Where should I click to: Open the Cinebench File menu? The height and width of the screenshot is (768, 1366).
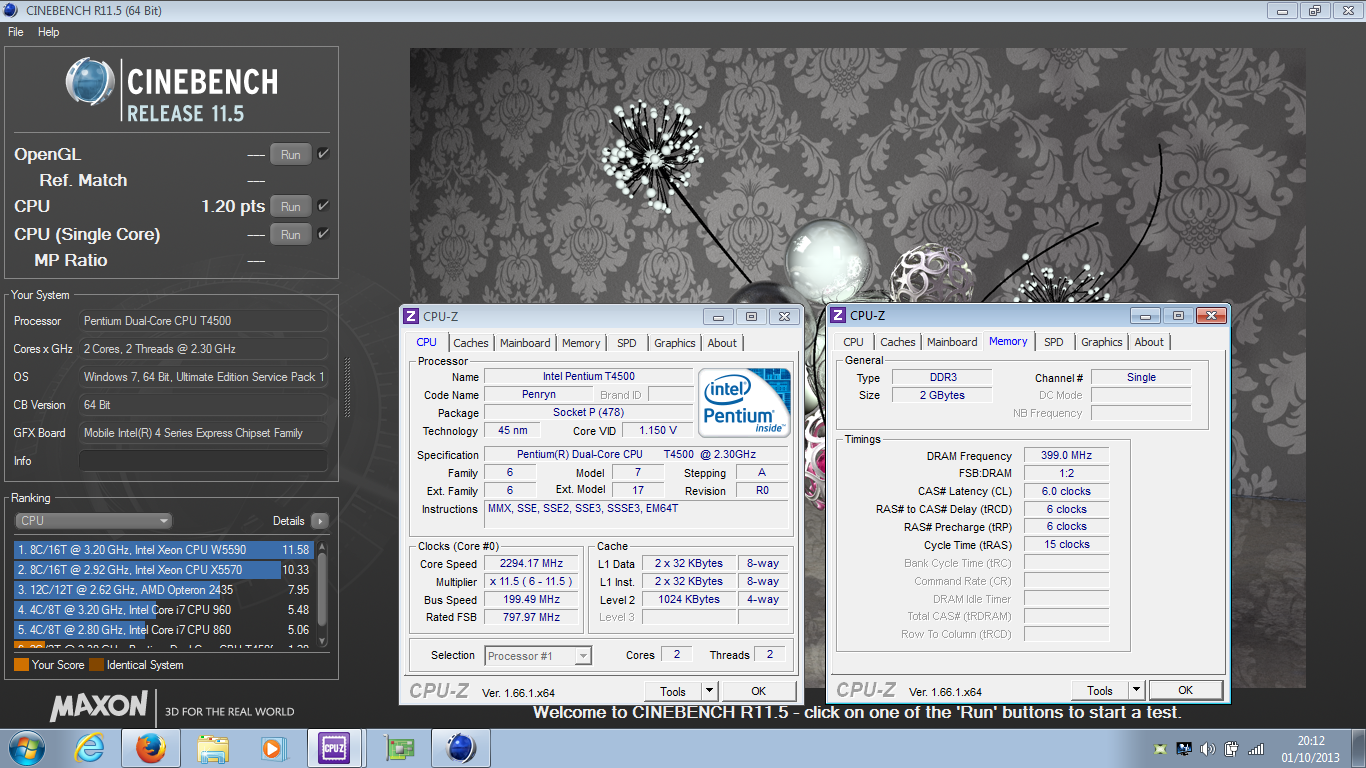(x=15, y=32)
